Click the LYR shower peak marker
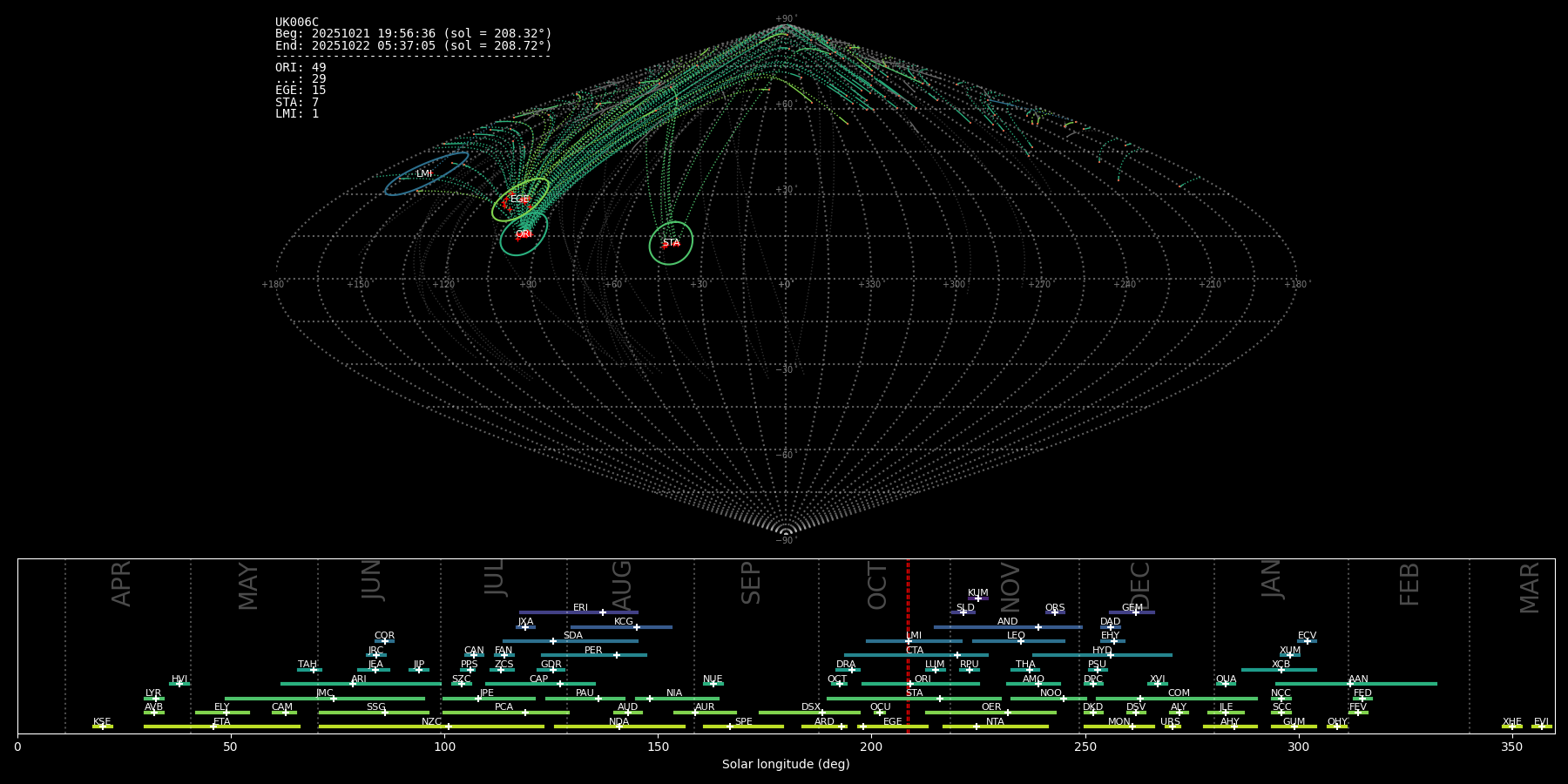The width and height of the screenshot is (1568, 784). [156, 699]
